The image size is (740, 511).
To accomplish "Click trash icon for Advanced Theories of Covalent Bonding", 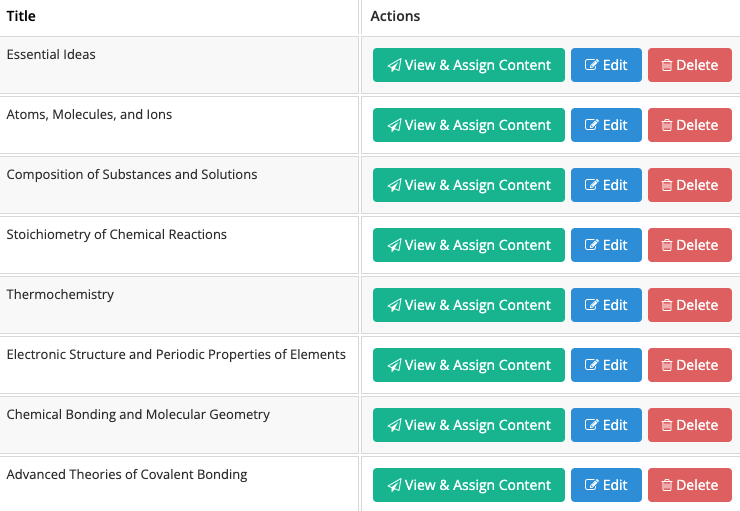I will point(666,485).
